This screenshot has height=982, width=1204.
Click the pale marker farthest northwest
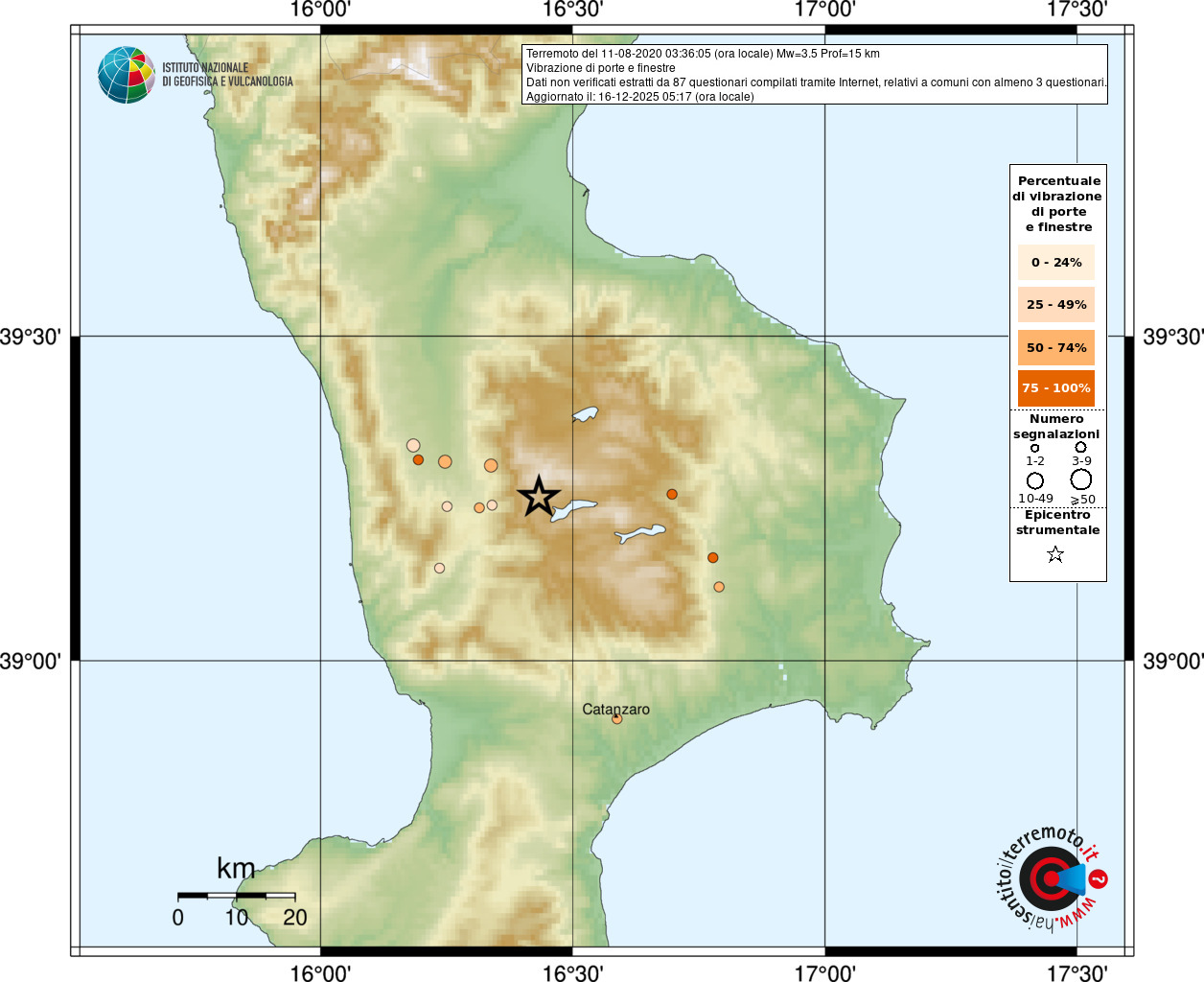[x=413, y=445]
